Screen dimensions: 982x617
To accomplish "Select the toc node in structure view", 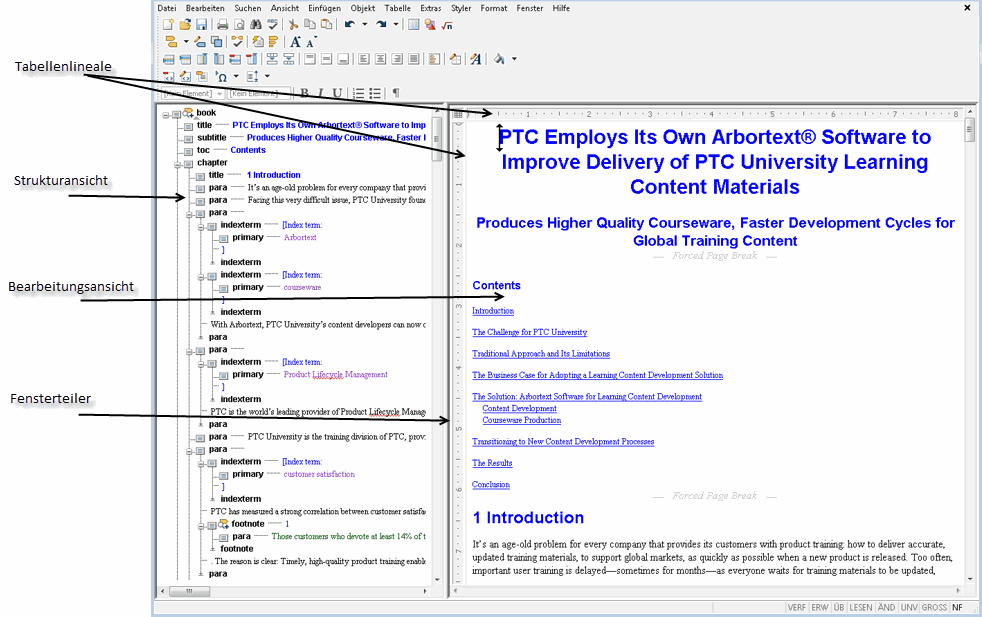I will click(203, 150).
